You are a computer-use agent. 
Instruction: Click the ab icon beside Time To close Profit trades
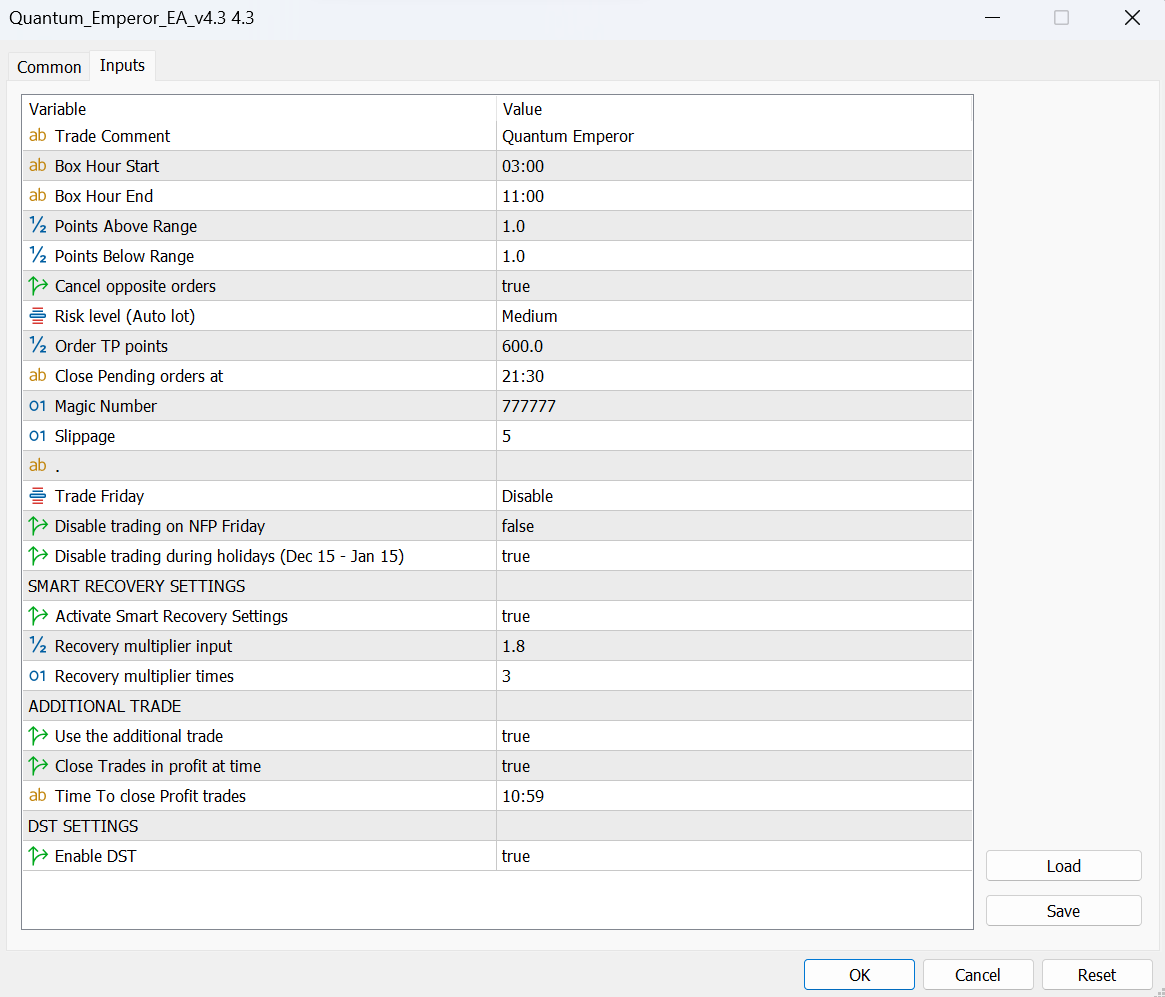pos(37,796)
